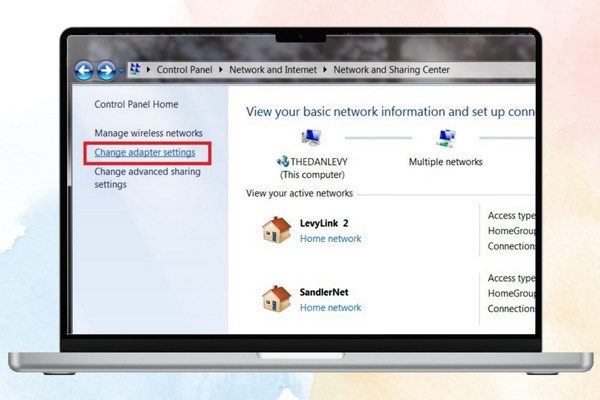This screenshot has height=400, width=600.
Task: Click the LevyLink 2 house icon
Action: 277,230
